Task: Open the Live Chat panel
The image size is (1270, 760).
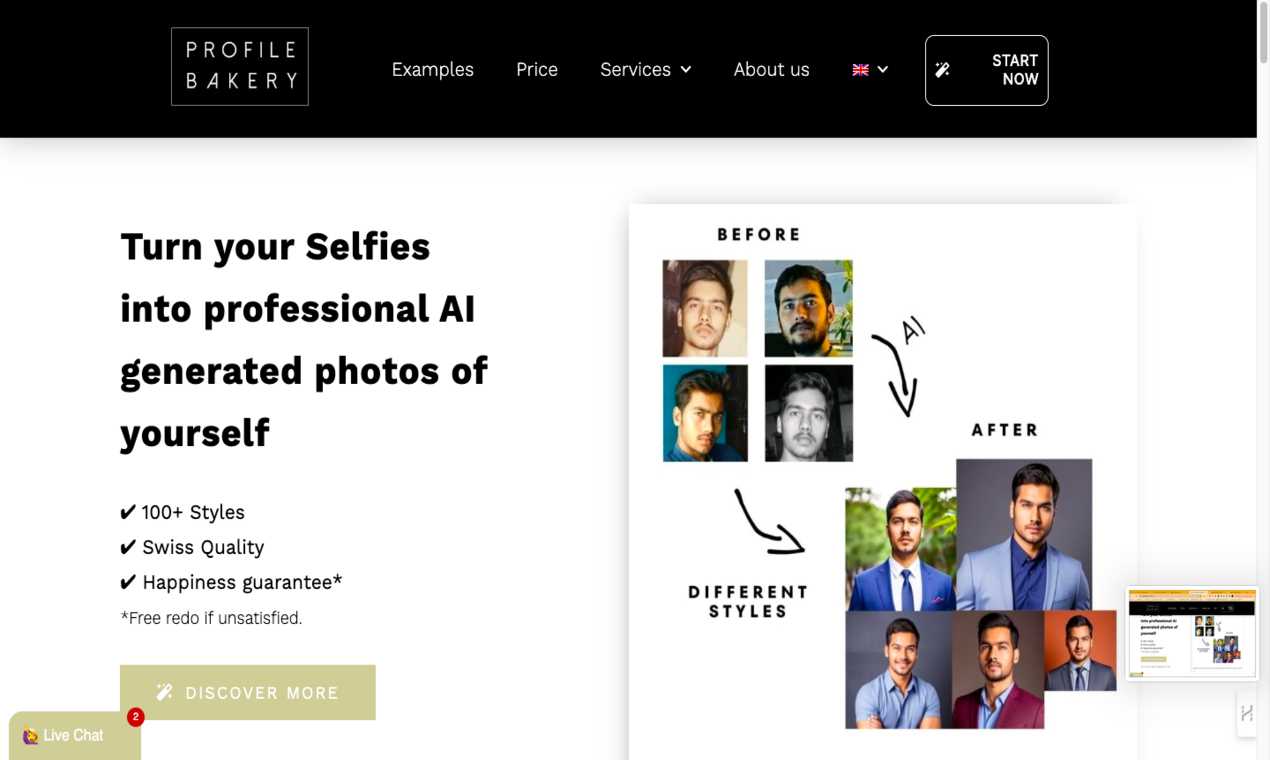Action: (73, 735)
